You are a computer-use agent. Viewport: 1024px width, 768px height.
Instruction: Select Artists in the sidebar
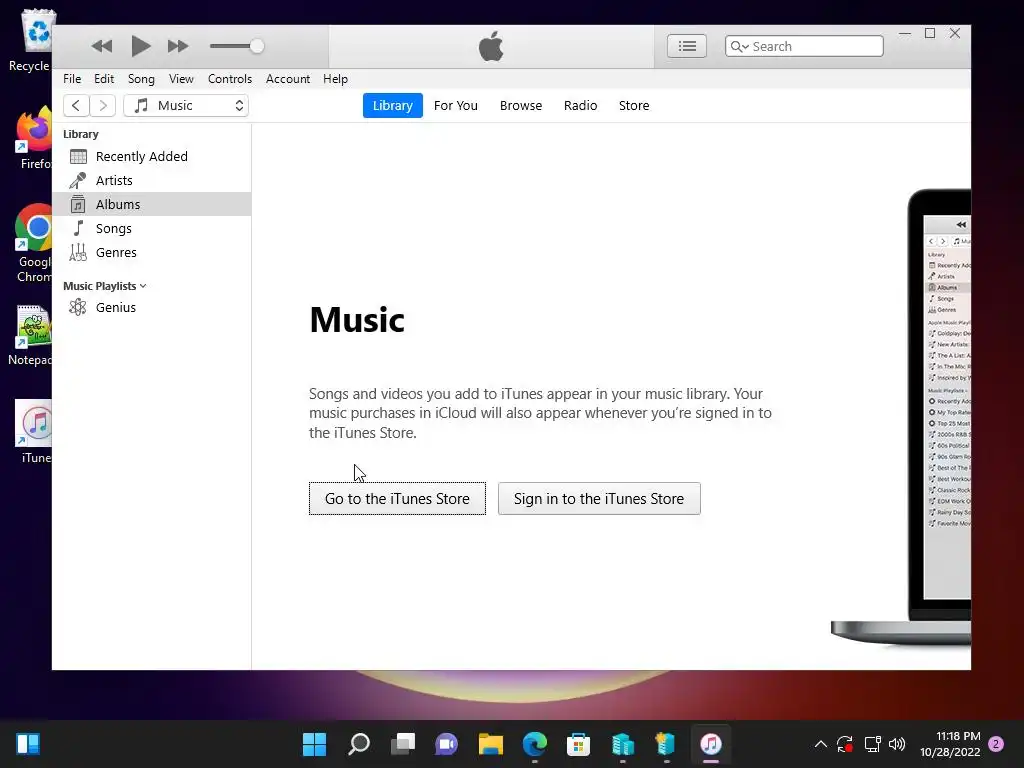pyautogui.click(x=152, y=180)
